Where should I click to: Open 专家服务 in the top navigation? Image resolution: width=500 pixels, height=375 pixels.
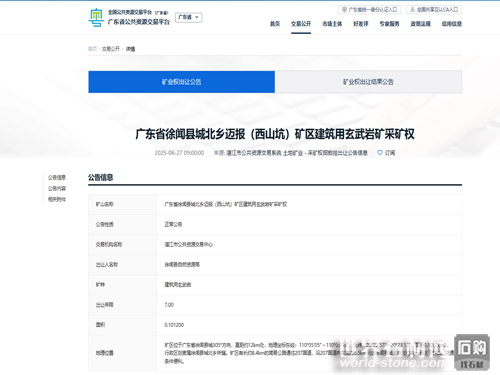tap(389, 24)
